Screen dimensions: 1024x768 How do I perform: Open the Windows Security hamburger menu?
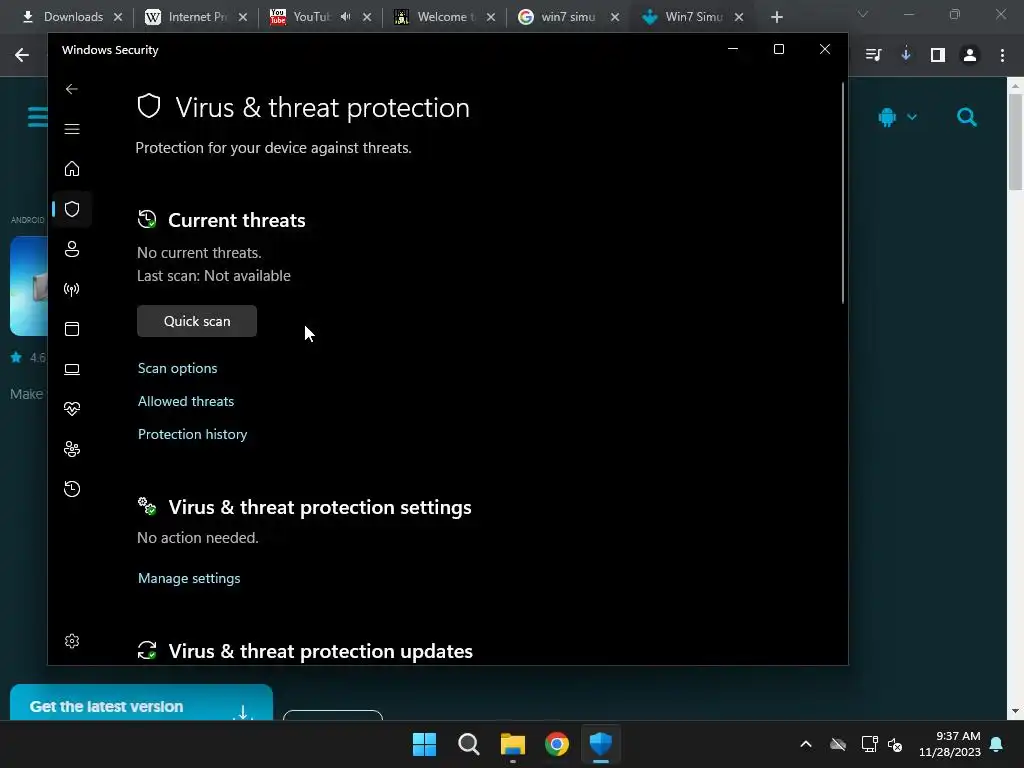[x=72, y=129]
